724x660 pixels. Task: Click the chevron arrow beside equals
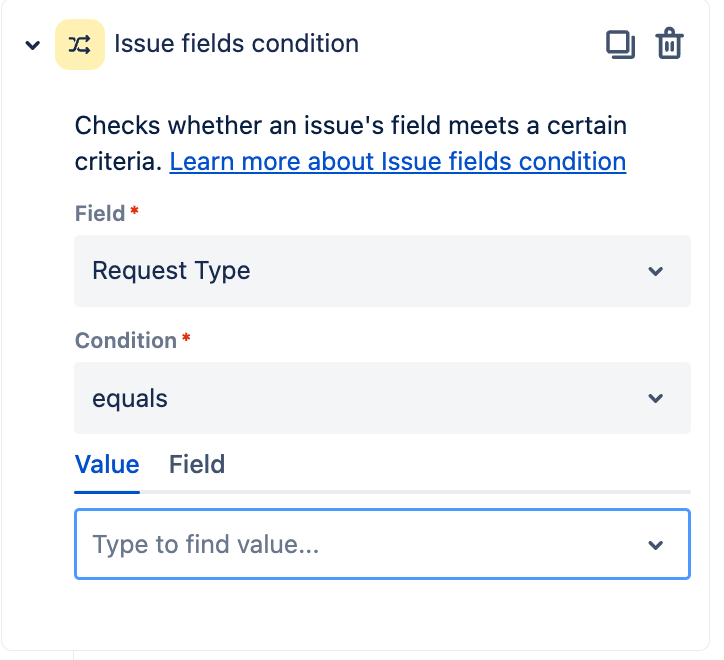coord(656,398)
